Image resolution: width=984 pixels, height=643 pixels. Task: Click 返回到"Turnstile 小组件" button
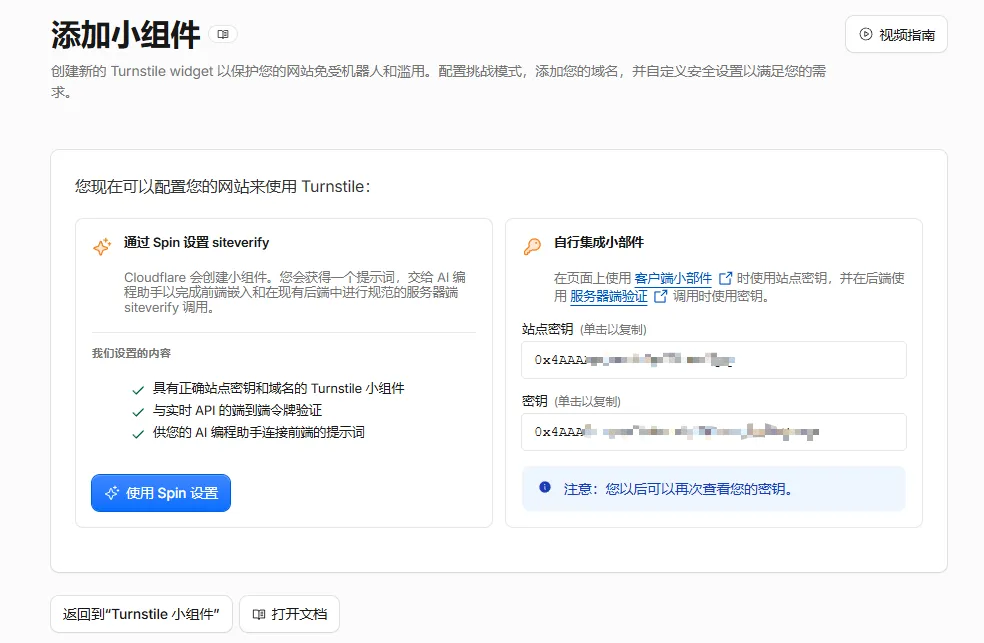[141, 614]
